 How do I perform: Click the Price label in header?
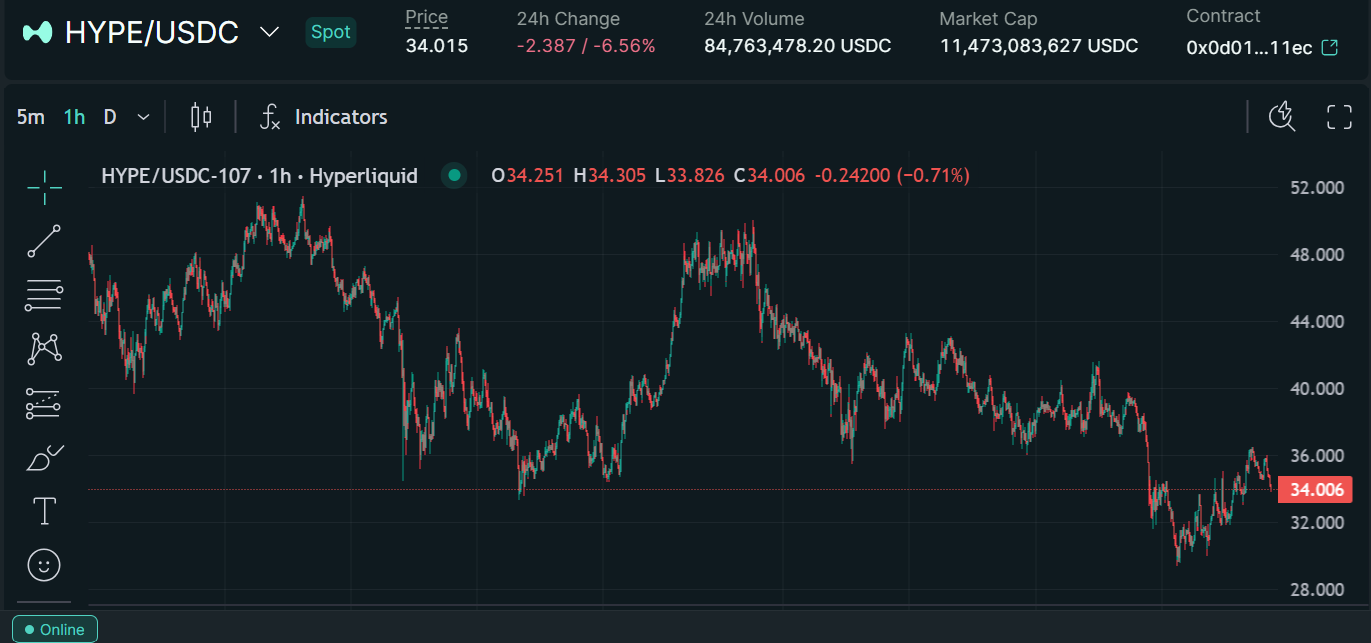point(427,17)
